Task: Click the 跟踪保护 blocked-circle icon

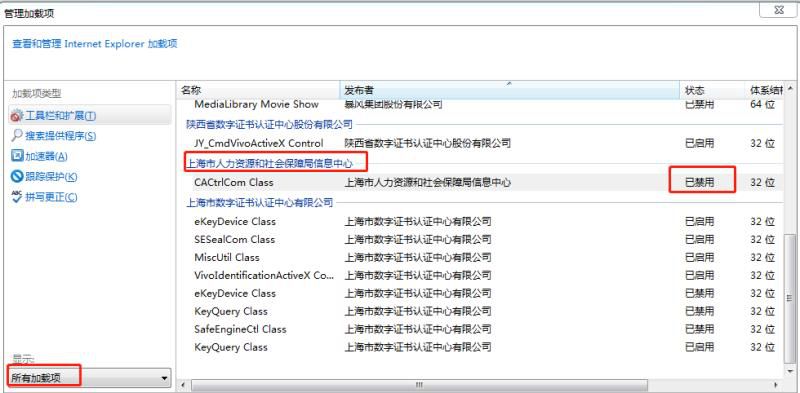Action: pos(17,177)
